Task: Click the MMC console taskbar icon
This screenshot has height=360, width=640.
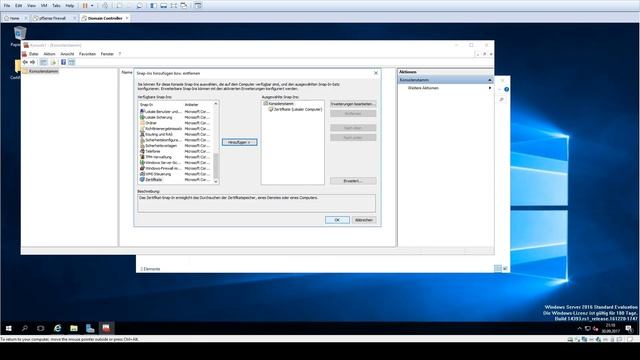Action: pos(106,328)
